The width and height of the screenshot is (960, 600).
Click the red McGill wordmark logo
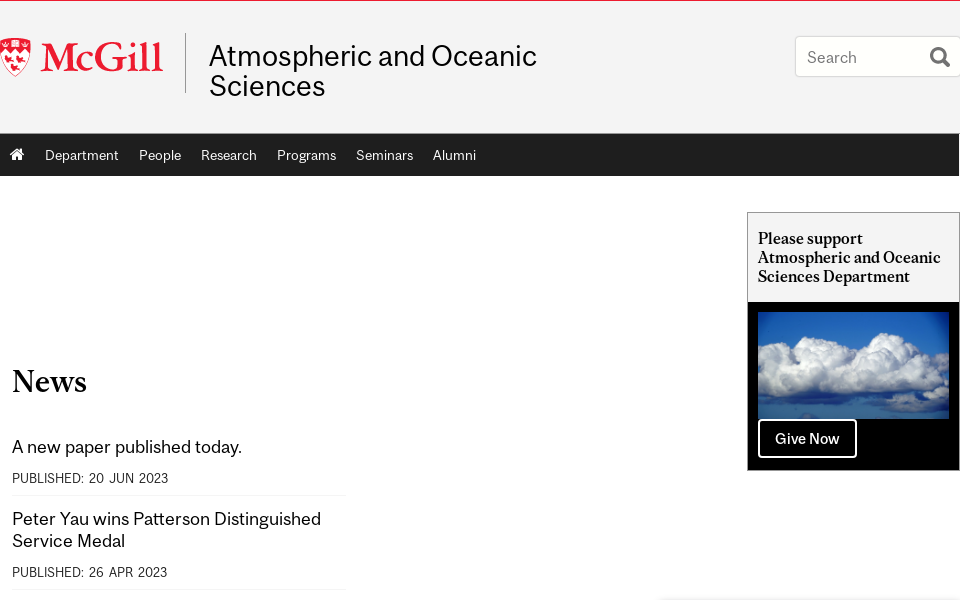click(x=100, y=57)
